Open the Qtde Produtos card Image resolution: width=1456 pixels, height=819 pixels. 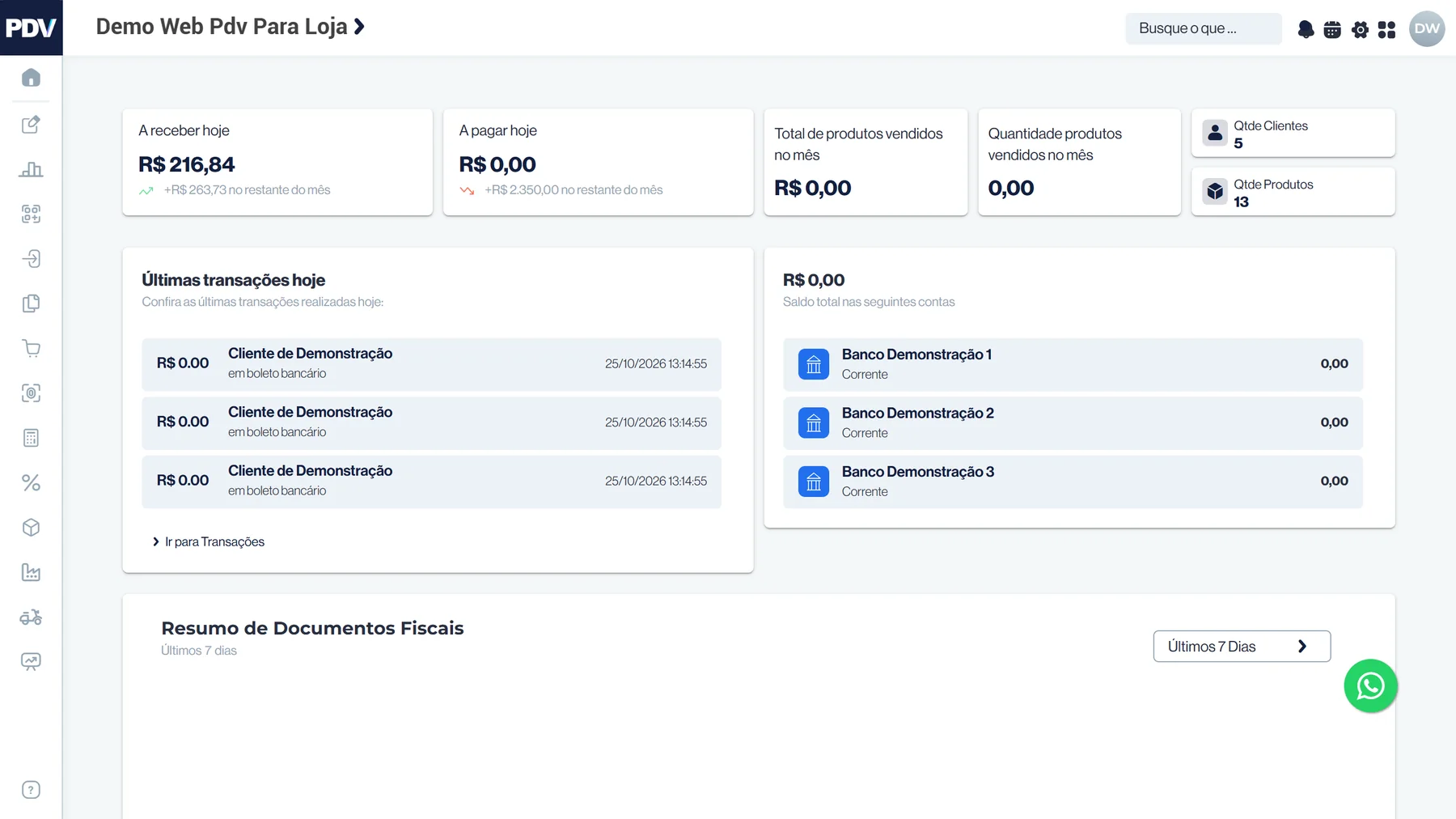[1293, 192]
